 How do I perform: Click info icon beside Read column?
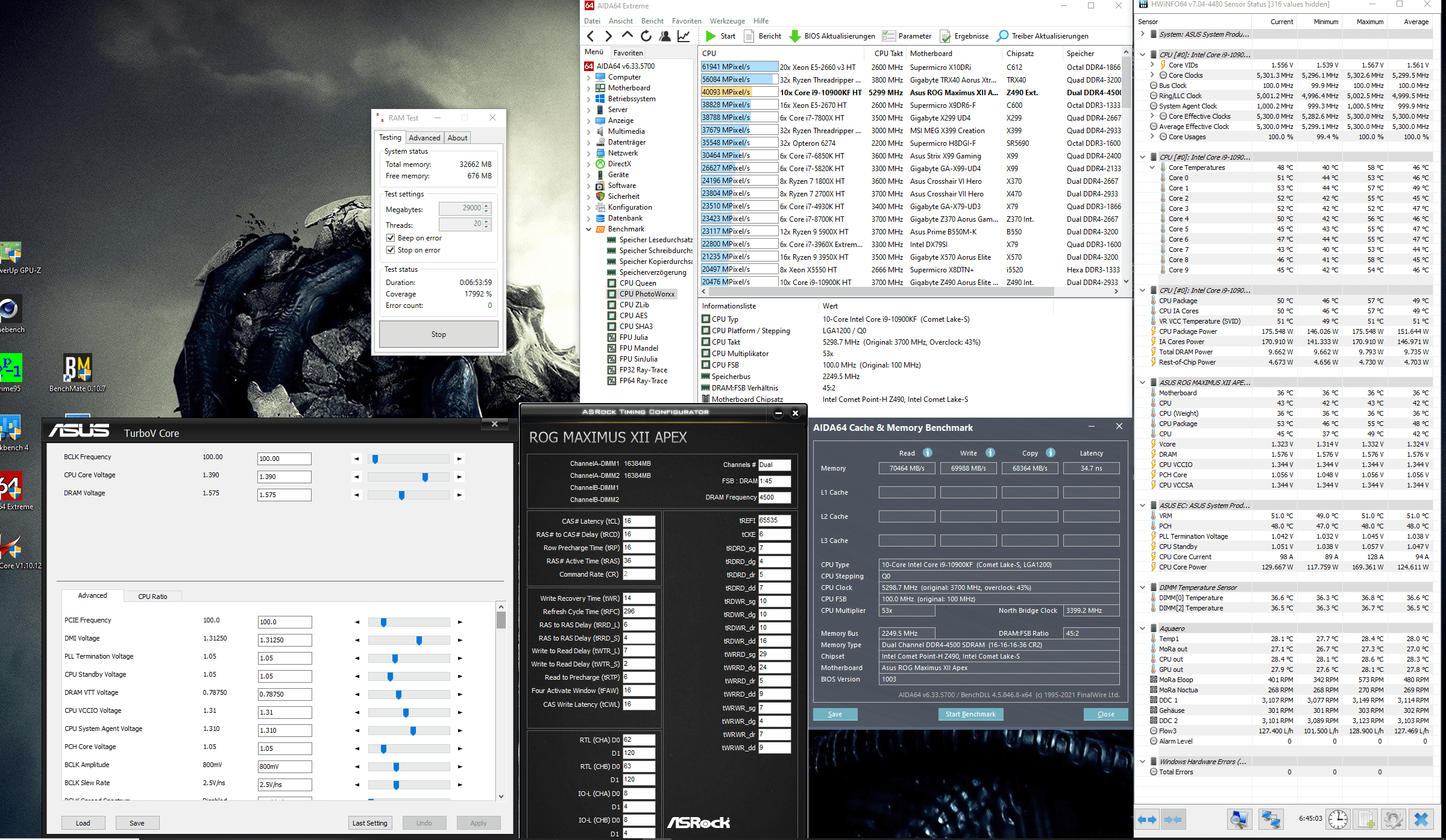928,453
